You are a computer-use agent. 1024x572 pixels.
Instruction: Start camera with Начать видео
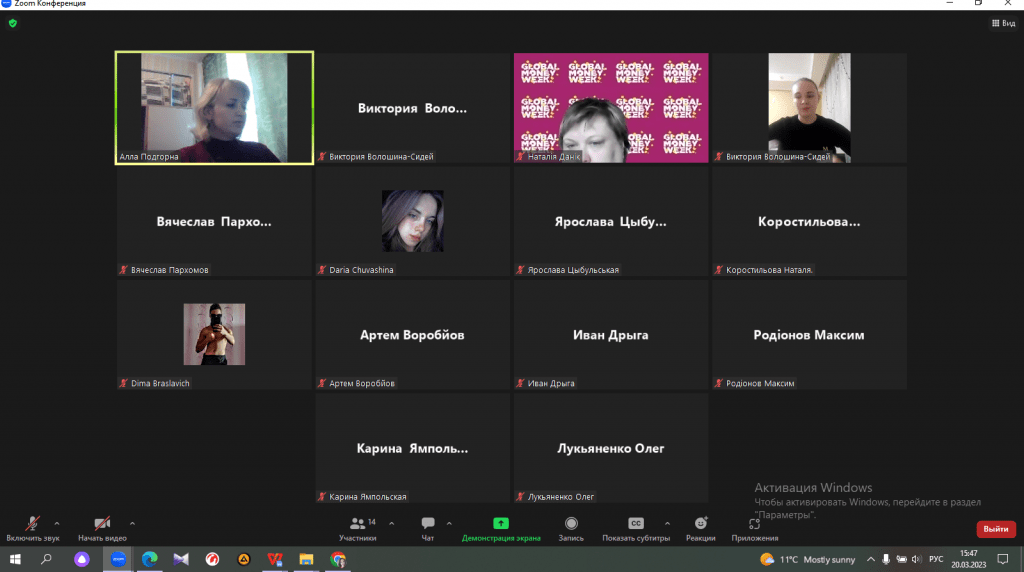pos(101,526)
